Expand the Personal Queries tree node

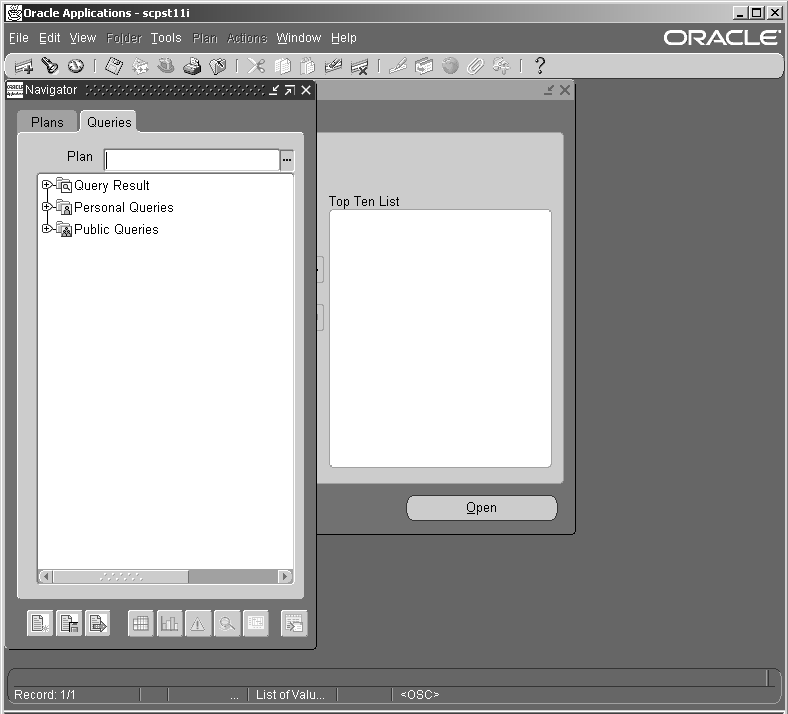coord(47,207)
